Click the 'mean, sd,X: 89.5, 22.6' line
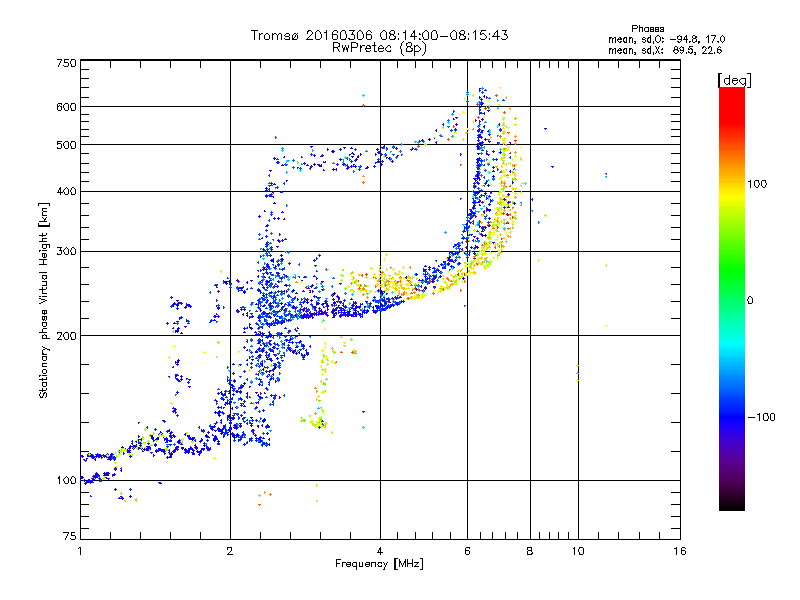800x600 pixels. [665, 50]
